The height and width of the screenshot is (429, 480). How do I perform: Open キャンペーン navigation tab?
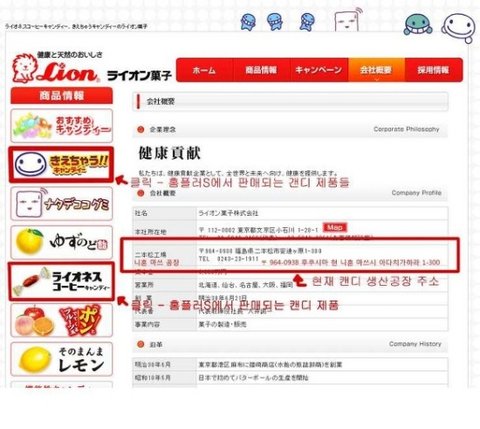319,70
